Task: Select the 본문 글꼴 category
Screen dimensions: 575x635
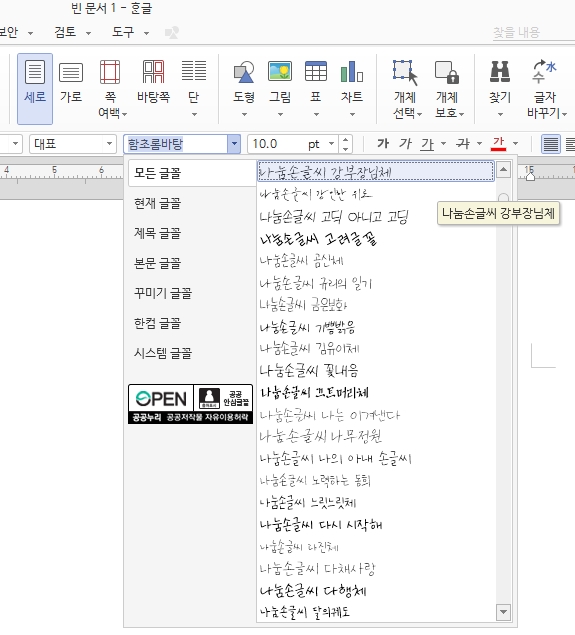Action: 192,263
